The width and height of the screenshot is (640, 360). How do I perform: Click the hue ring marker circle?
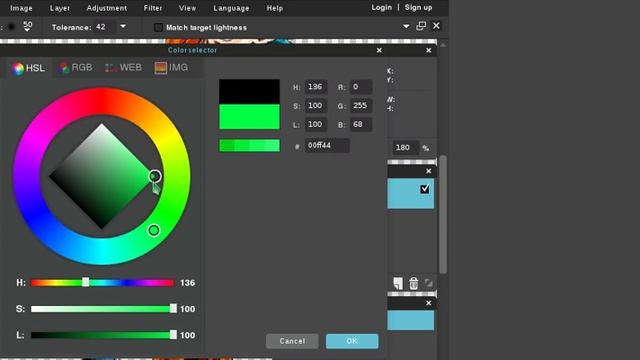pyautogui.click(x=153, y=230)
